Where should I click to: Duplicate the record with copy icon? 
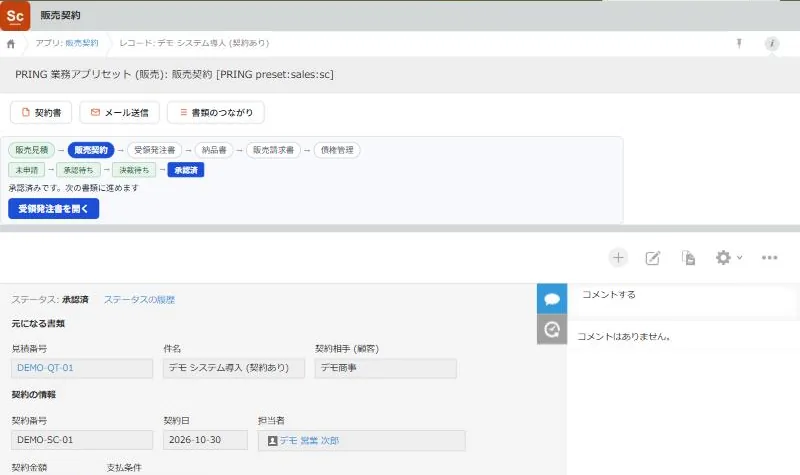coord(688,258)
